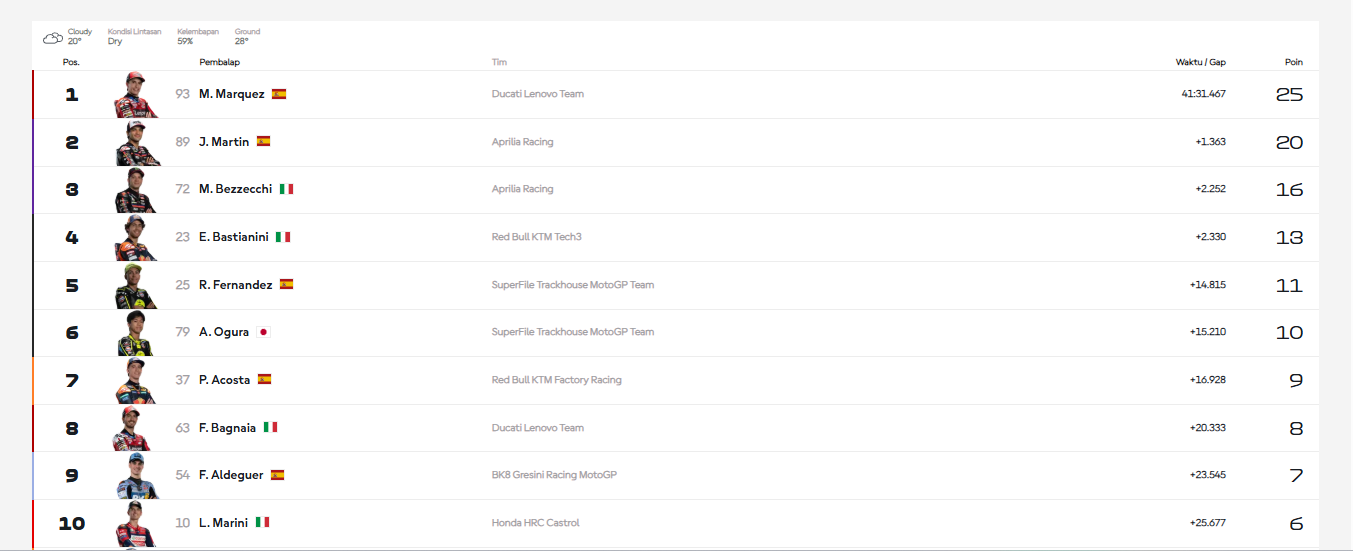Viewport: 1353px width, 551px height.
Task: Click the Ground 28° temperature info
Action: pos(247,37)
